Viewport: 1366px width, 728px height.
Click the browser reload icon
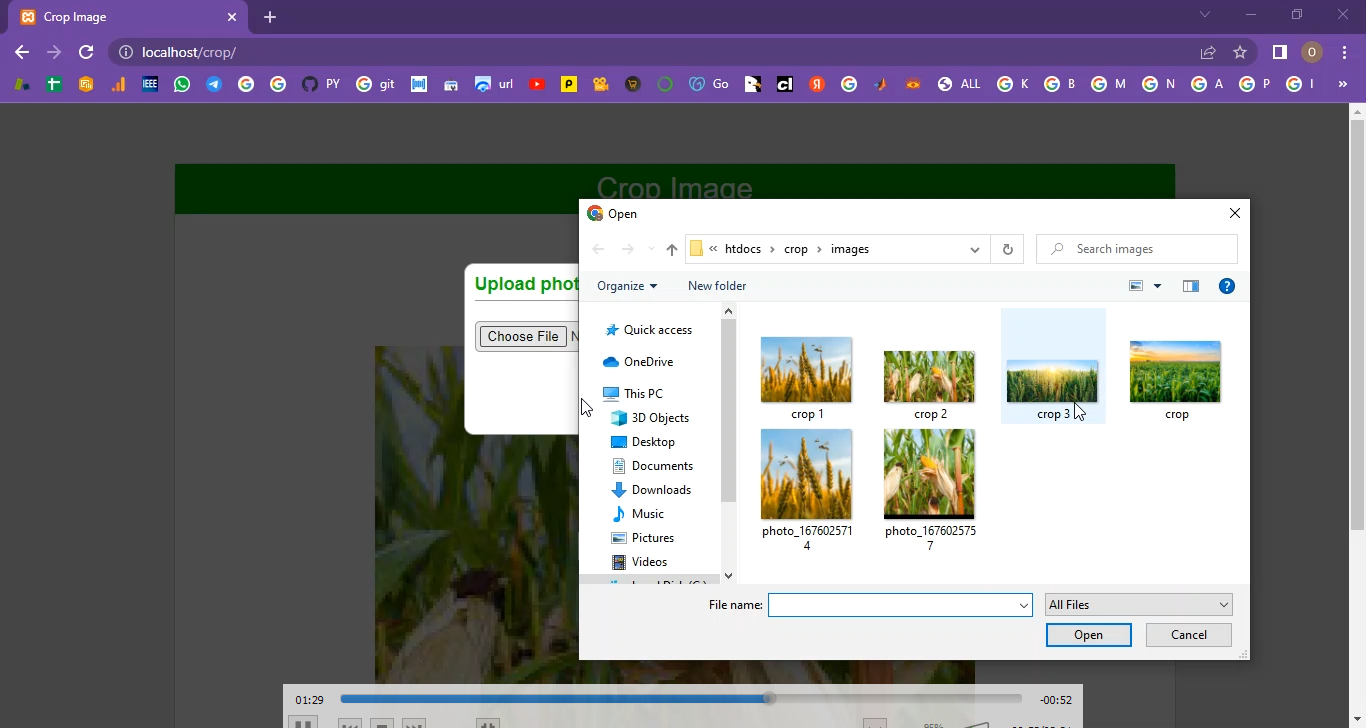coord(86,52)
